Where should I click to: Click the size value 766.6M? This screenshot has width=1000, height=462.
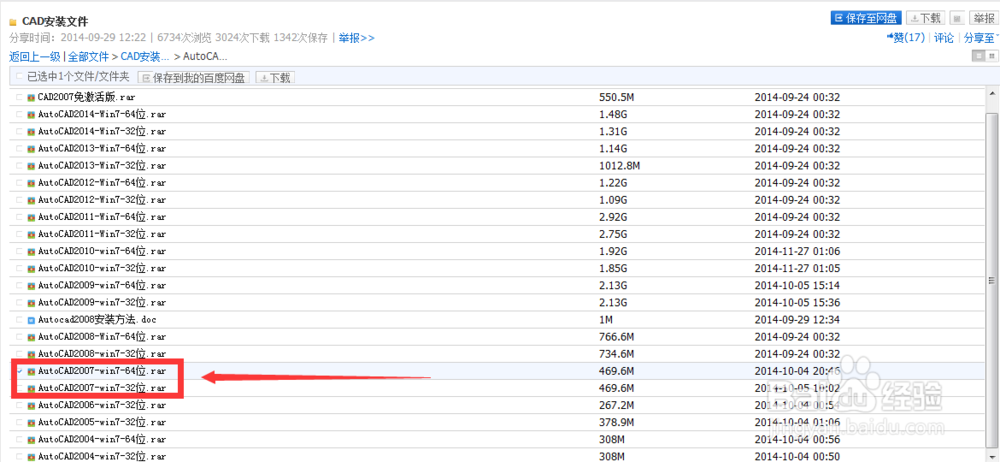point(617,337)
